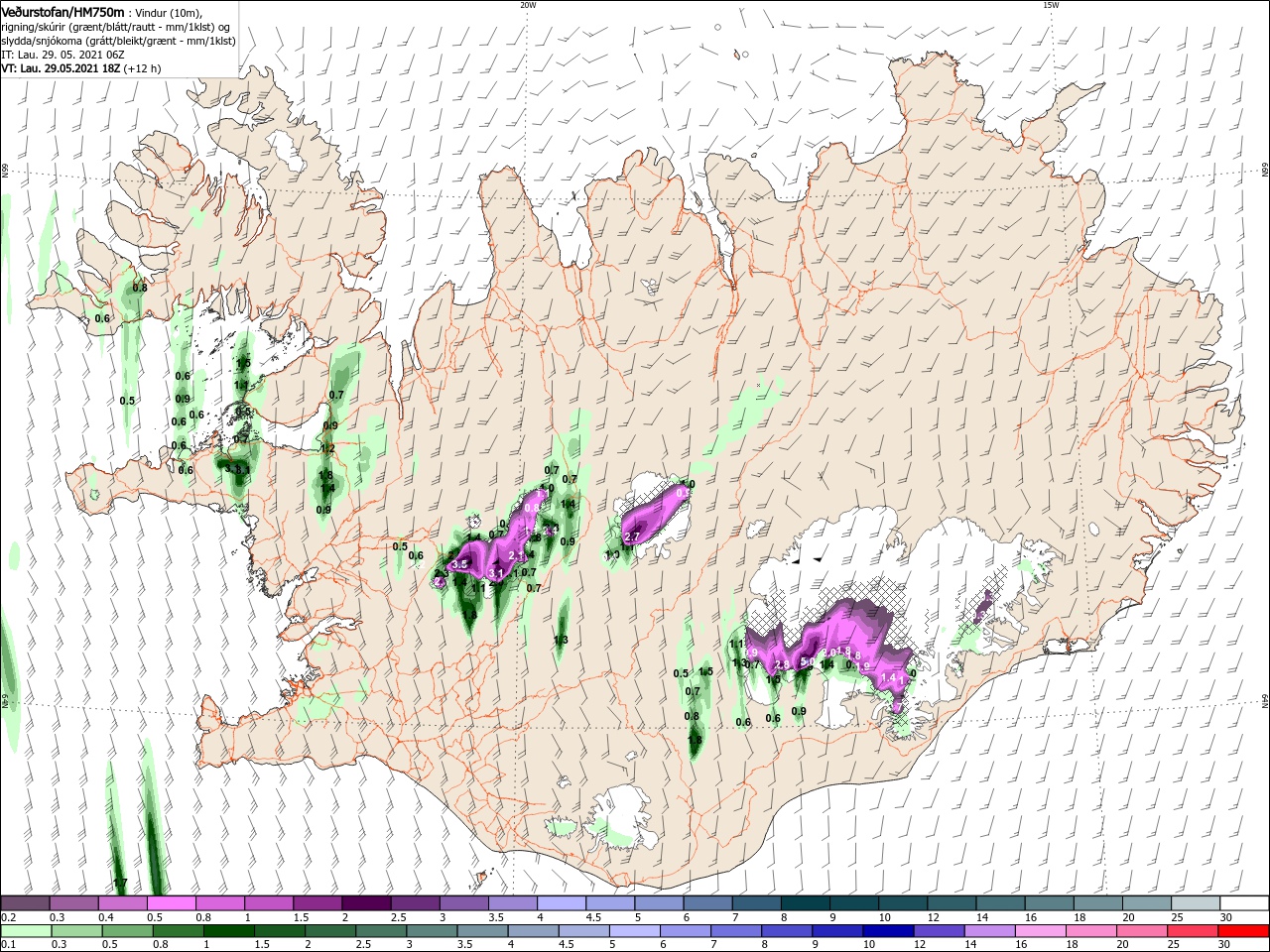Click the '20W' longitude label
Viewport: 1270px width, 952px height.
pyautogui.click(x=528, y=5)
